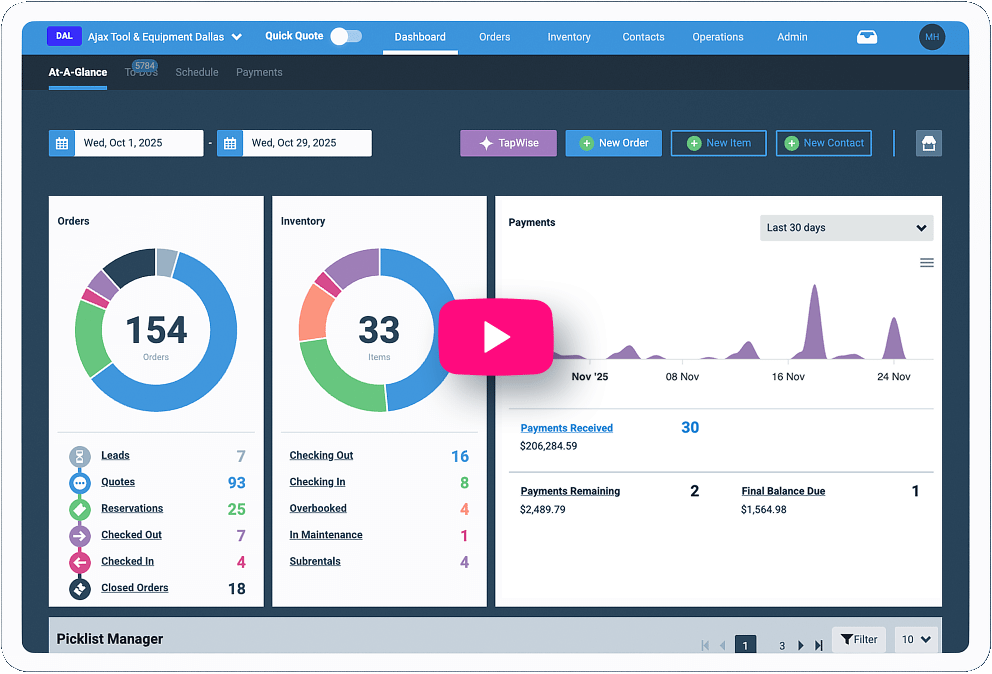Switch to the Schedule tab

(x=196, y=72)
